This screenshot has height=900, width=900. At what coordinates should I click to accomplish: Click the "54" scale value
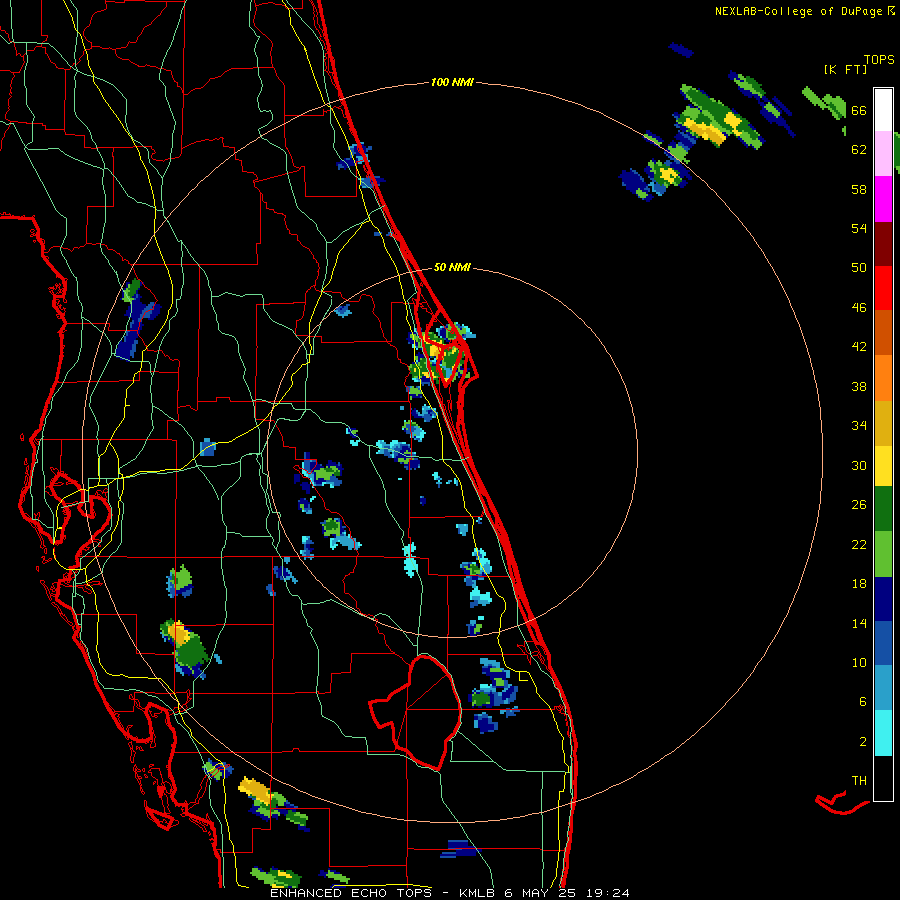coord(859,228)
